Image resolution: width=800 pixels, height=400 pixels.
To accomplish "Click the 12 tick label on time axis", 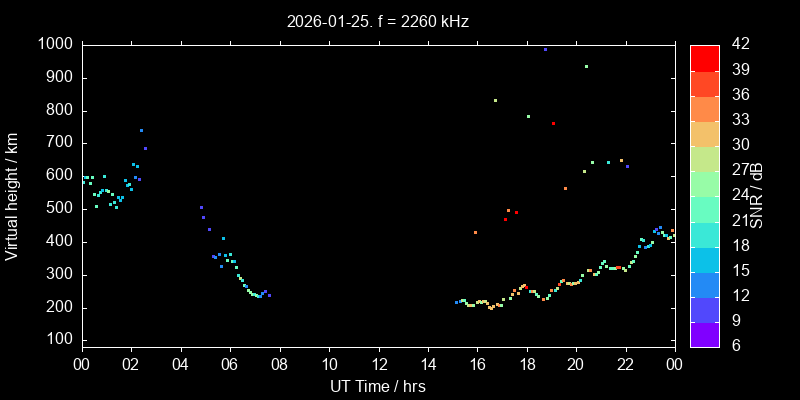I will 378,364.
